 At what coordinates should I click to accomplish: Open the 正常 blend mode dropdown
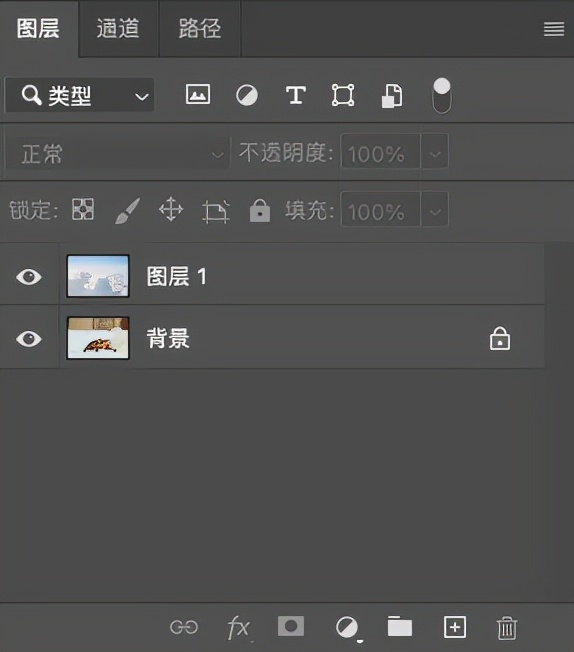tap(118, 153)
